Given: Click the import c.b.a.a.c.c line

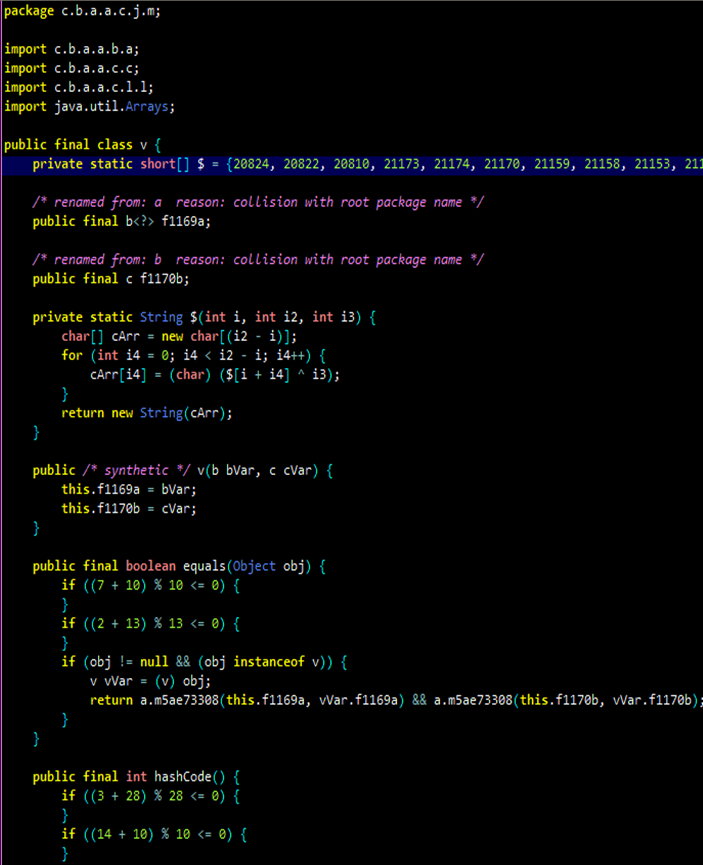Looking at the screenshot, I should (72, 68).
